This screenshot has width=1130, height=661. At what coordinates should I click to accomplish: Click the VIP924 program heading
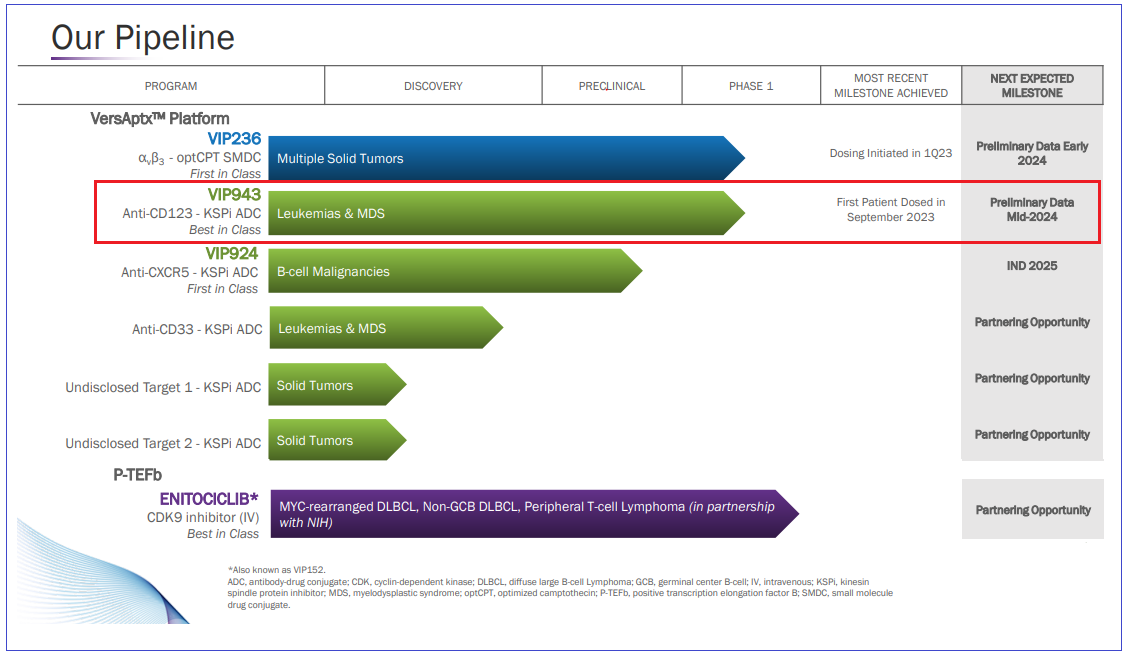pos(233,253)
